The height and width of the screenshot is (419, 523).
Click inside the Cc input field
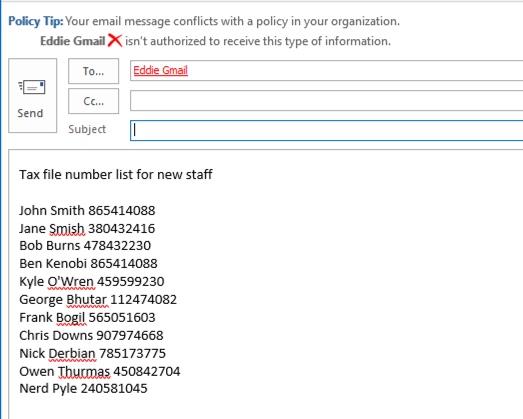(327, 100)
